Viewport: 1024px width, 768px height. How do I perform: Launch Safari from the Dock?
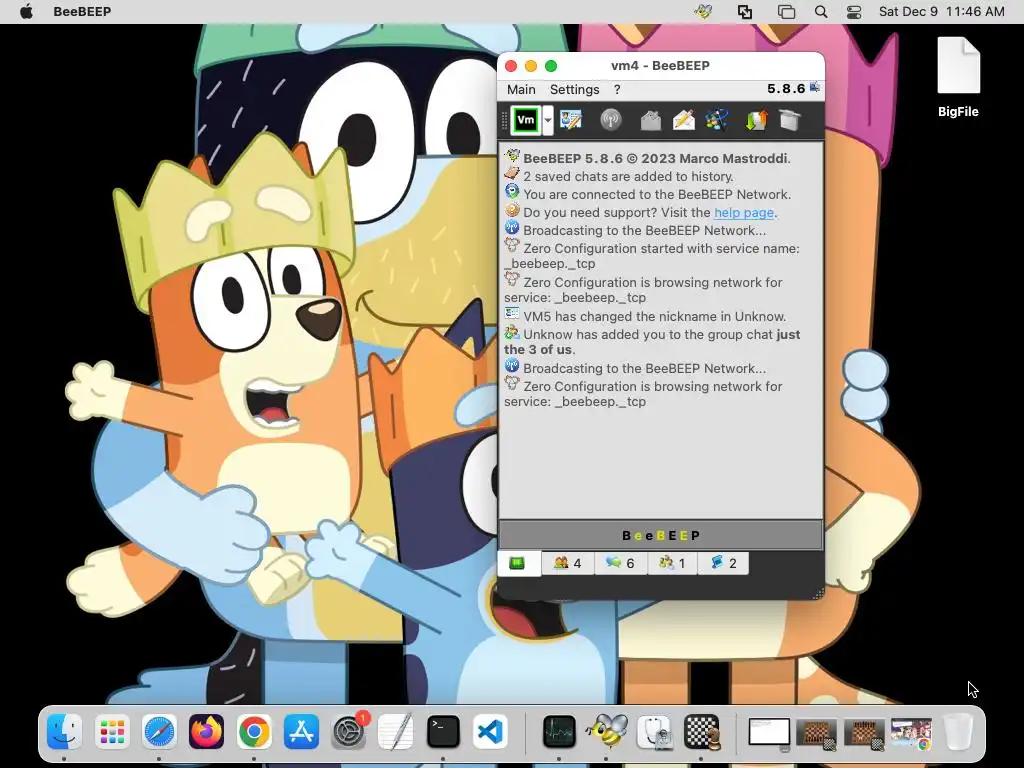[159, 731]
